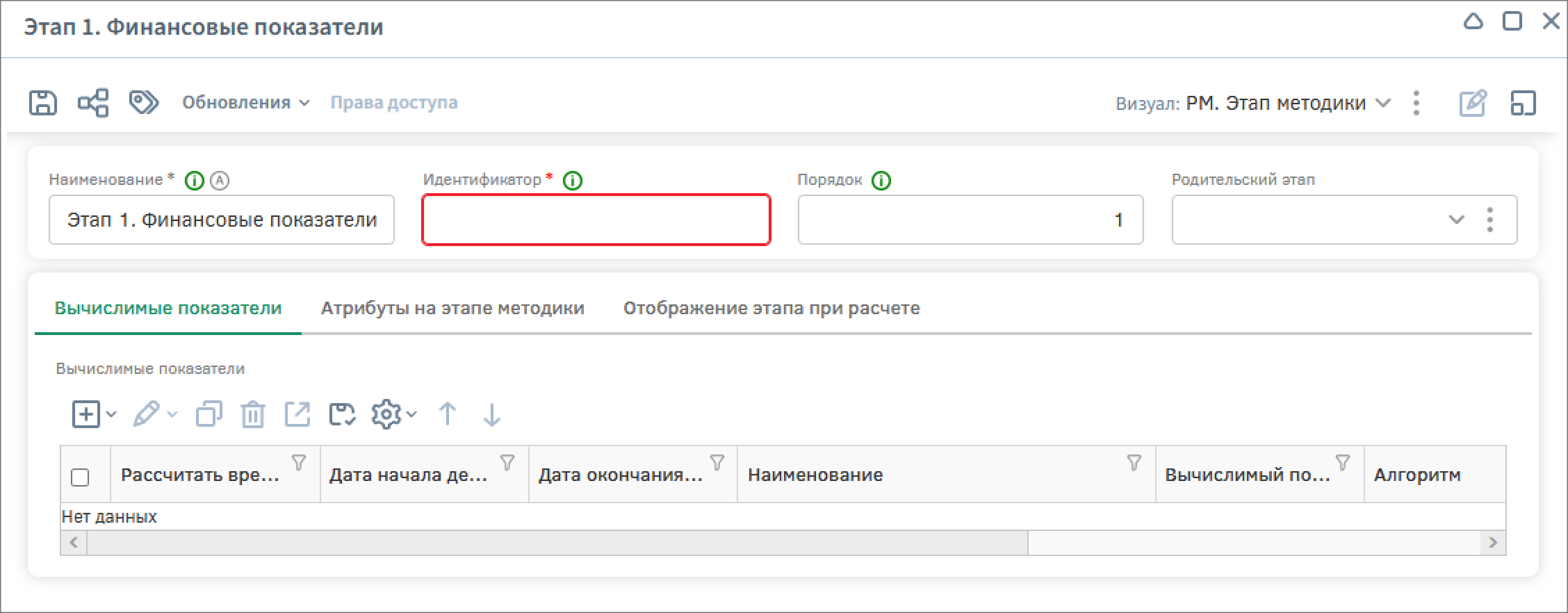Screen dimensions: 1568x613
Task: Click the Наименование column header text
Action: click(x=815, y=475)
